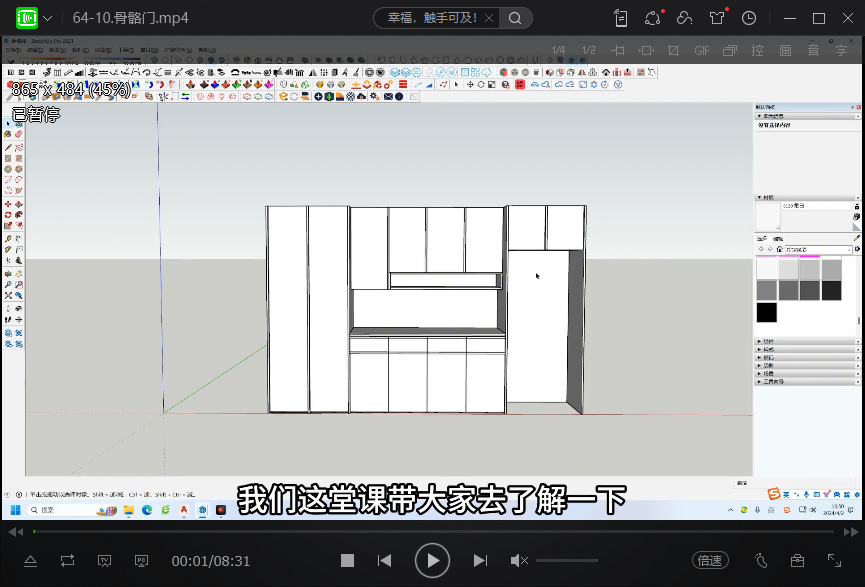Image resolution: width=865 pixels, height=587 pixels.
Task: Click the search field showing 幸福，触手可及!
Action: click(428, 18)
